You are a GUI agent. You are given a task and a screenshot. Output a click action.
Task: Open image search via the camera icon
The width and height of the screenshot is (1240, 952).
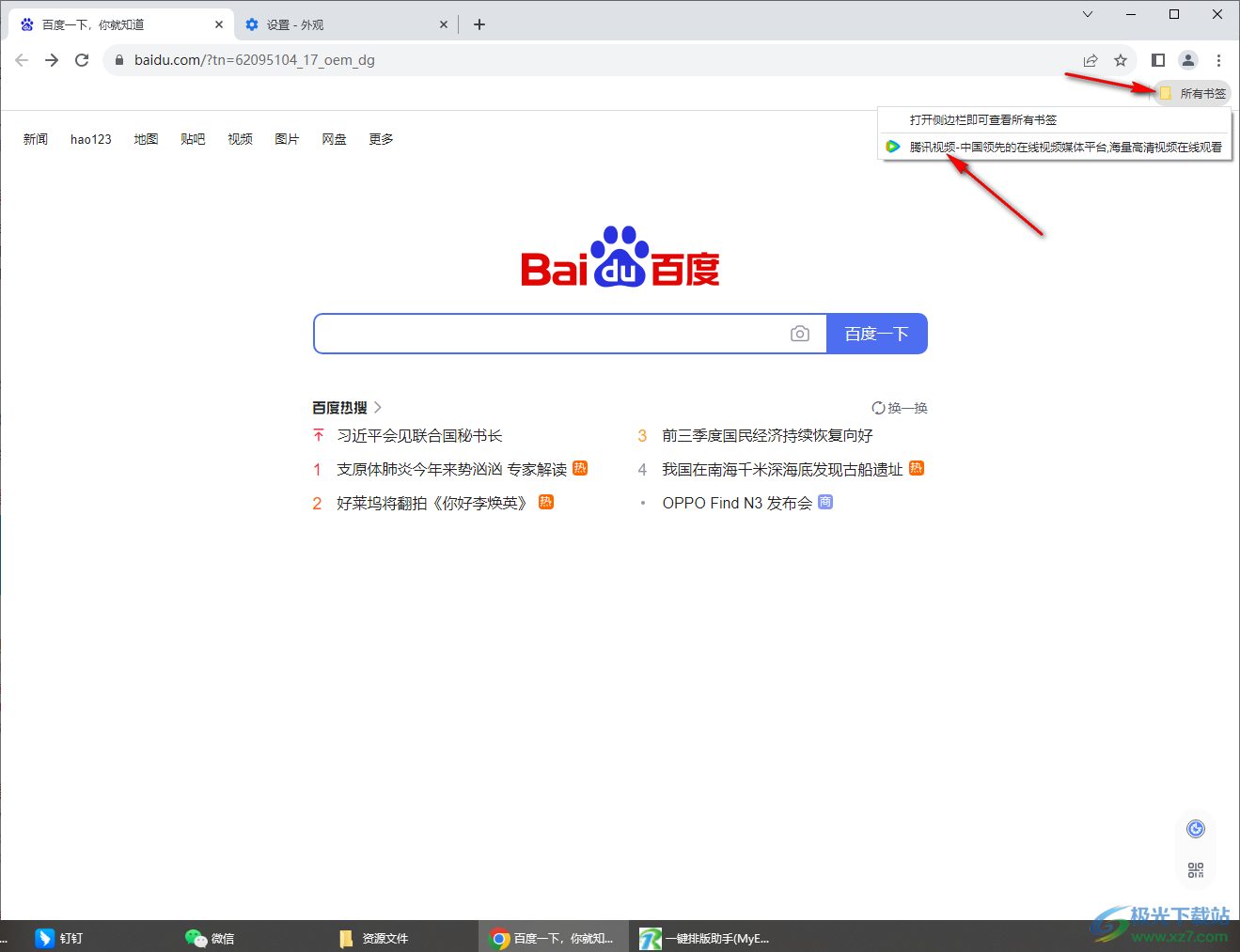pos(800,334)
